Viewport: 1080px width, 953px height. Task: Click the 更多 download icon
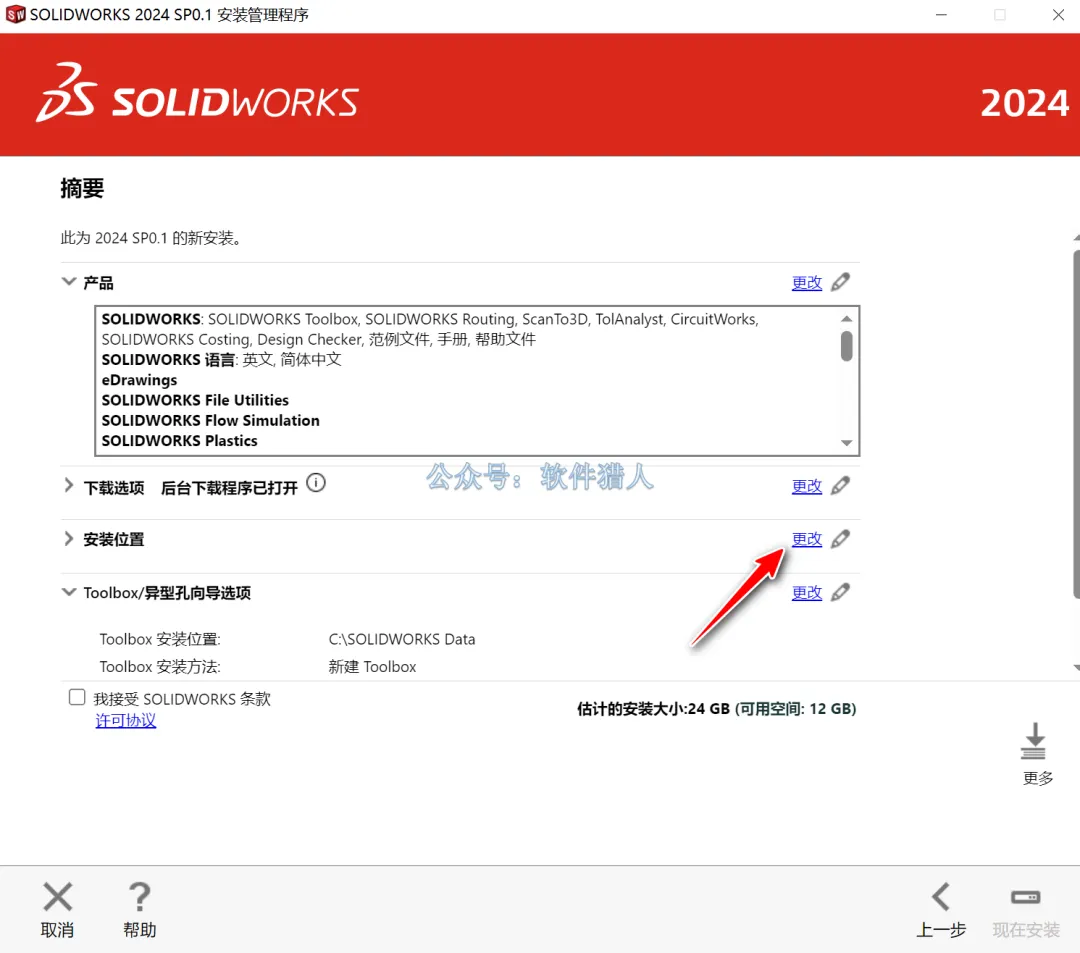click(x=1034, y=741)
